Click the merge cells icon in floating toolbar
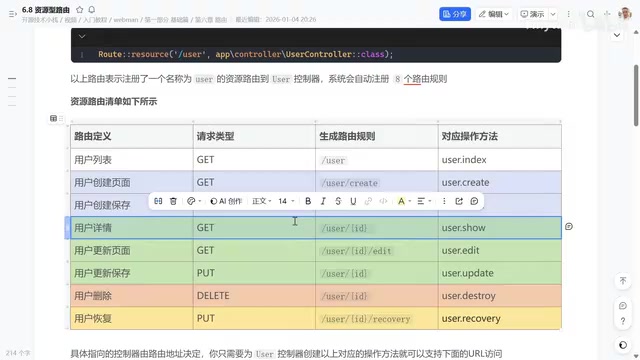The width and height of the screenshot is (640, 360). (x=158, y=201)
